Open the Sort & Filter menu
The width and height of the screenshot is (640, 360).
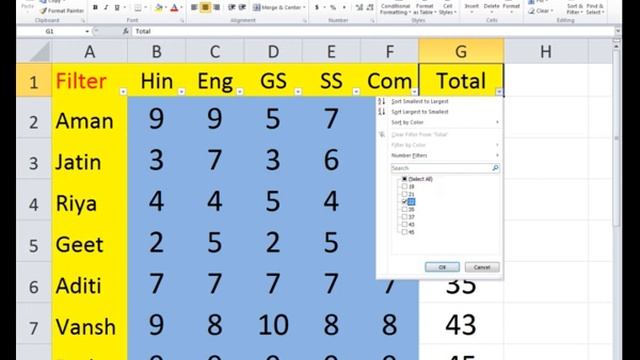[x=574, y=8]
